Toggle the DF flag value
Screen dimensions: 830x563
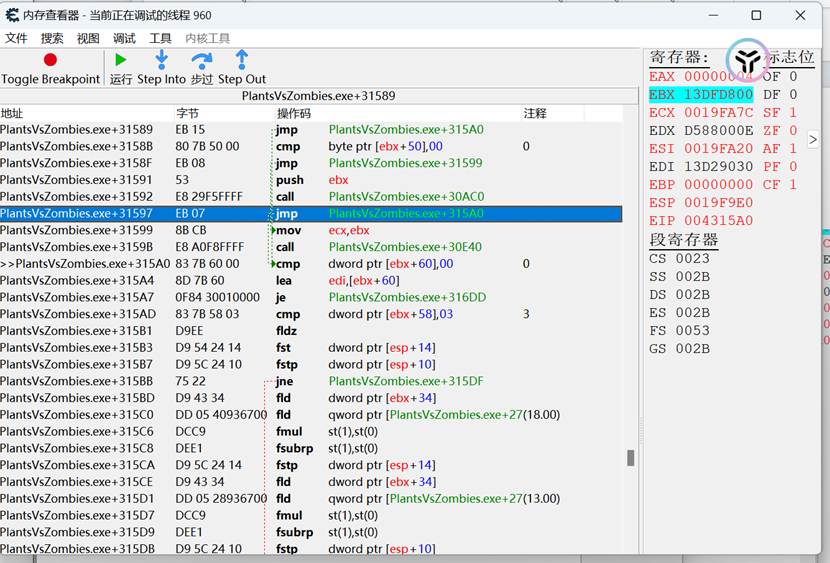tap(780, 94)
